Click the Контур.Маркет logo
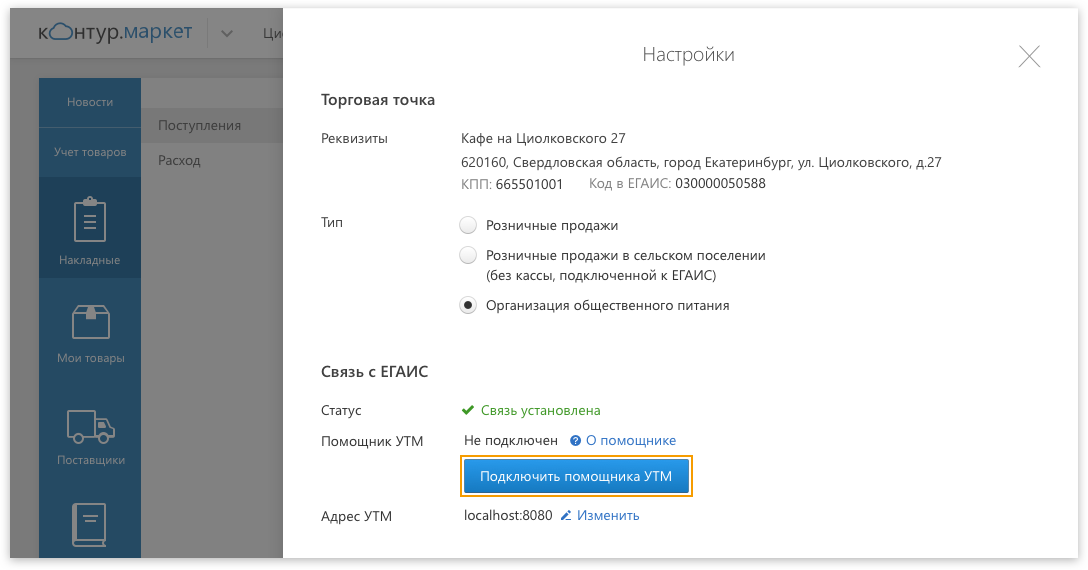Screen dimensions: 1088x570 115,32
